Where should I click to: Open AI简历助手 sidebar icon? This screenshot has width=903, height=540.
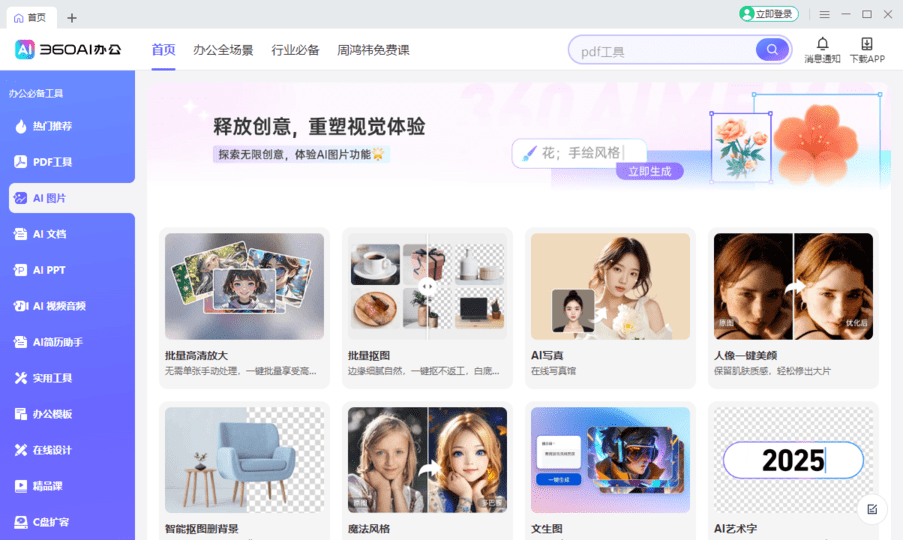pyautogui.click(x=21, y=342)
